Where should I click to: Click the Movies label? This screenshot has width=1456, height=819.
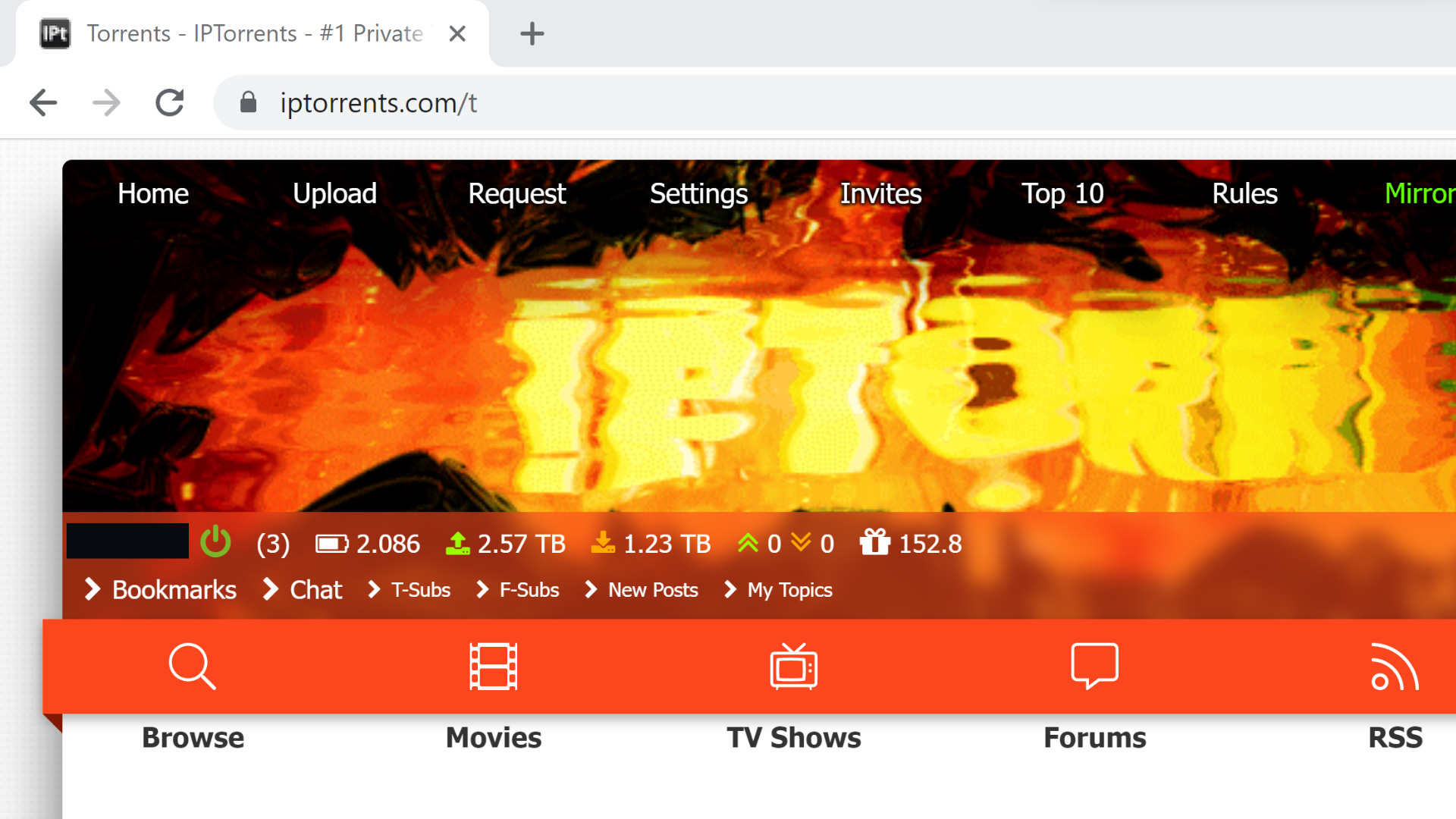pos(494,738)
